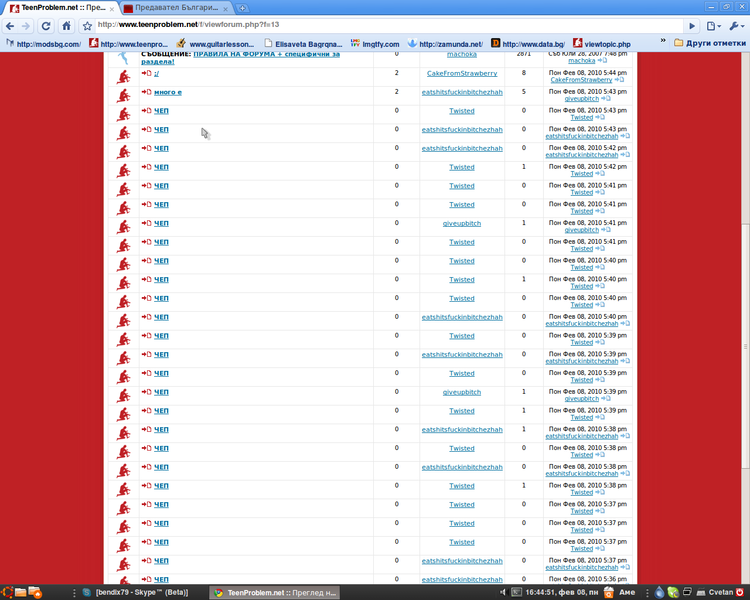View latest post icon in giveupbitch 5:41 row

click(606, 230)
